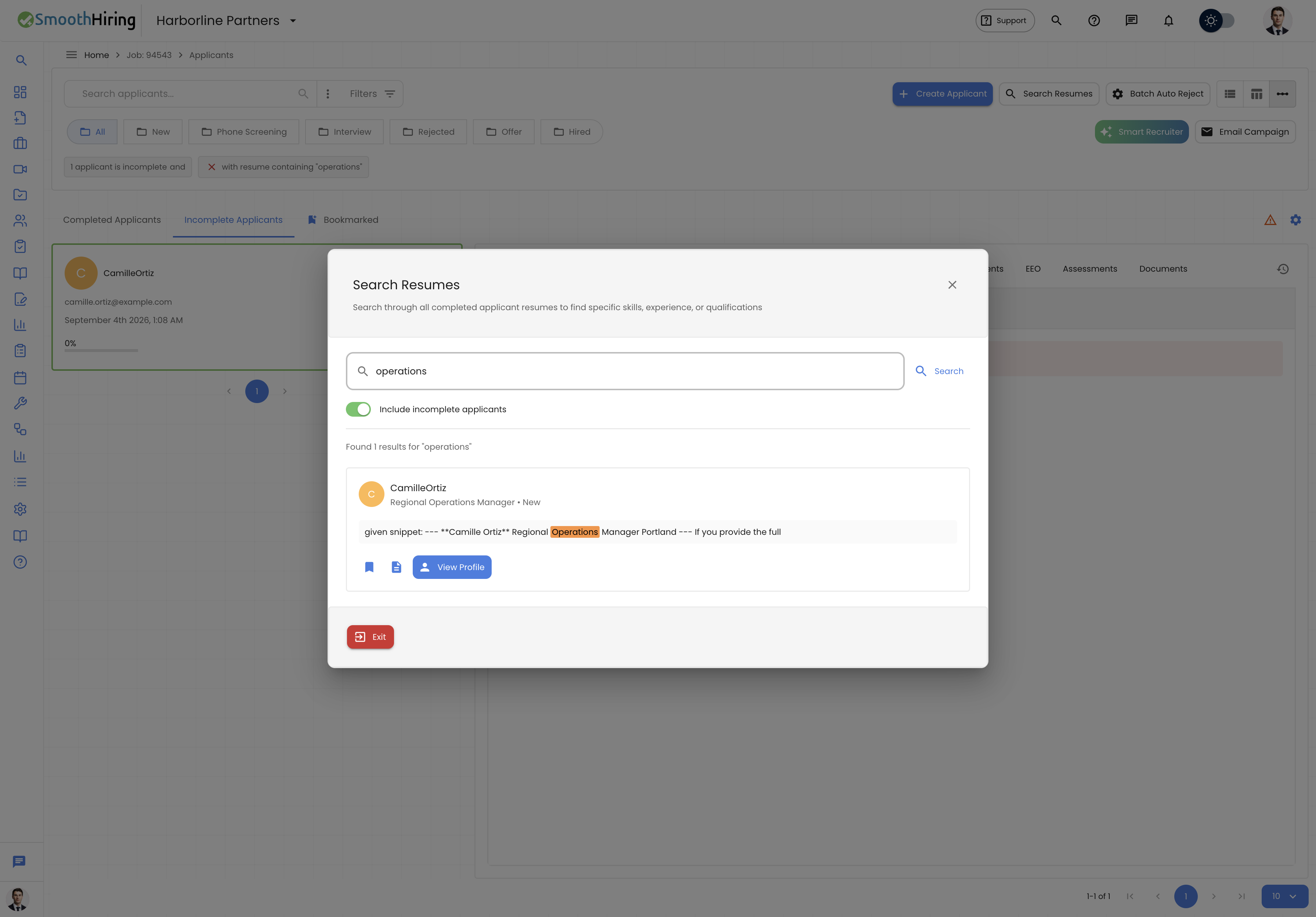Image resolution: width=1316 pixels, height=917 pixels.
Task: Open the sidebar settings gear icon
Action: (21, 509)
